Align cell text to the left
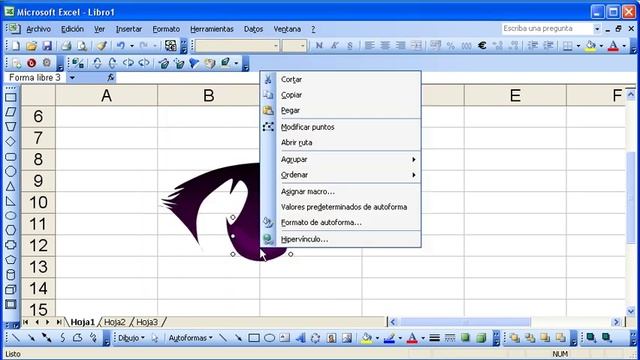The width and height of the screenshot is (640, 360). pyautogui.click(x=369, y=46)
